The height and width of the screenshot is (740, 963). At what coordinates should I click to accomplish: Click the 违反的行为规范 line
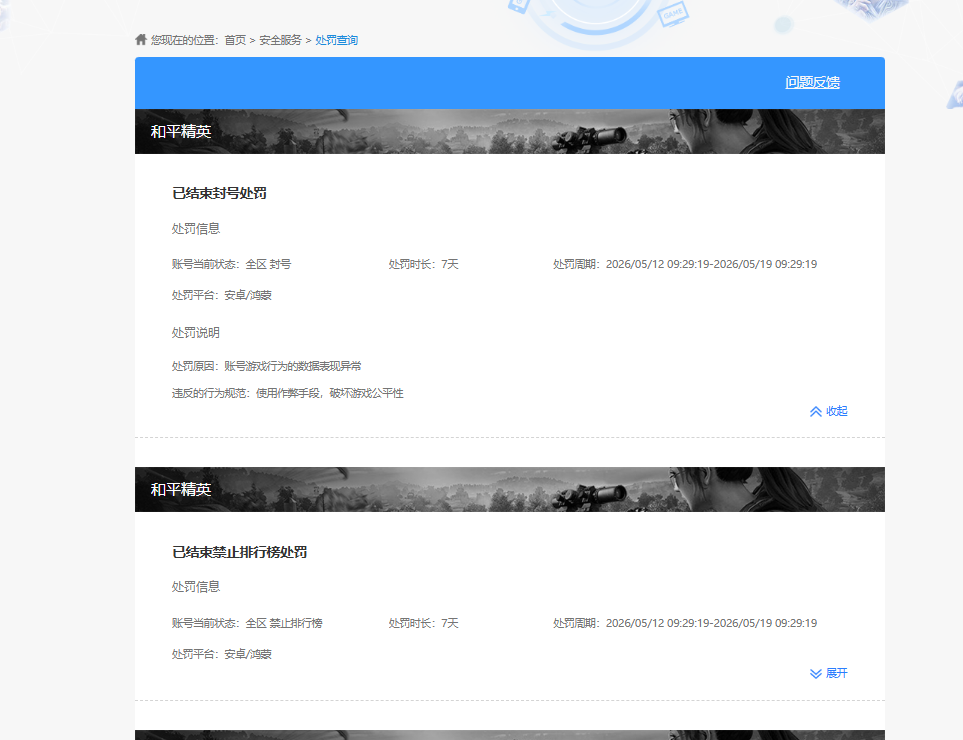click(x=287, y=393)
